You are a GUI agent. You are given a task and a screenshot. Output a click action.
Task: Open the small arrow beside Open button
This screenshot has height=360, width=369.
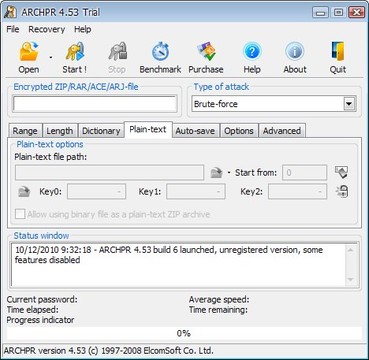tap(51, 57)
